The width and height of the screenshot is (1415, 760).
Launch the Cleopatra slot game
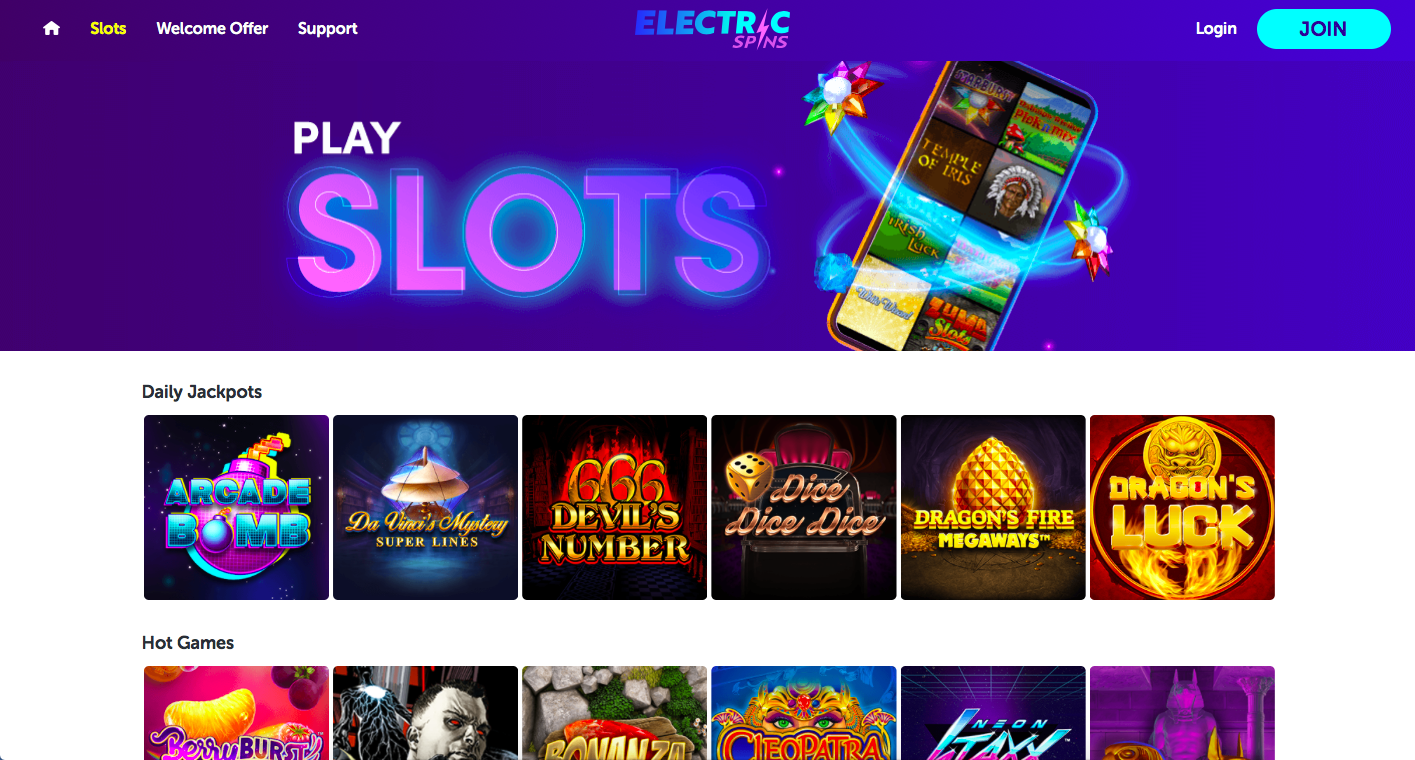pos(803,713)
